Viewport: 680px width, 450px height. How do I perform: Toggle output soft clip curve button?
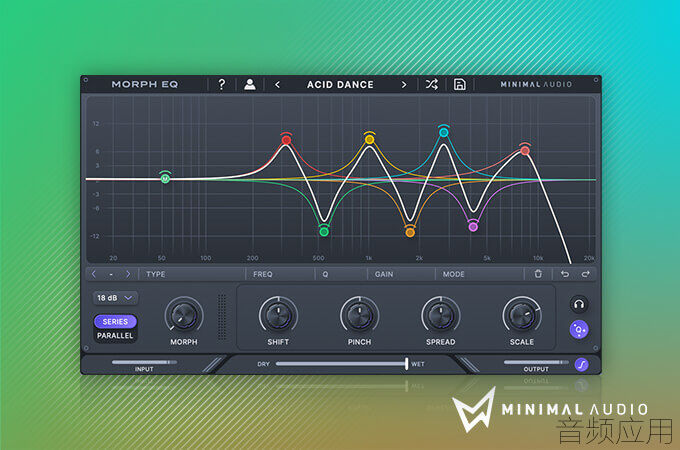(x=582, y=365)
